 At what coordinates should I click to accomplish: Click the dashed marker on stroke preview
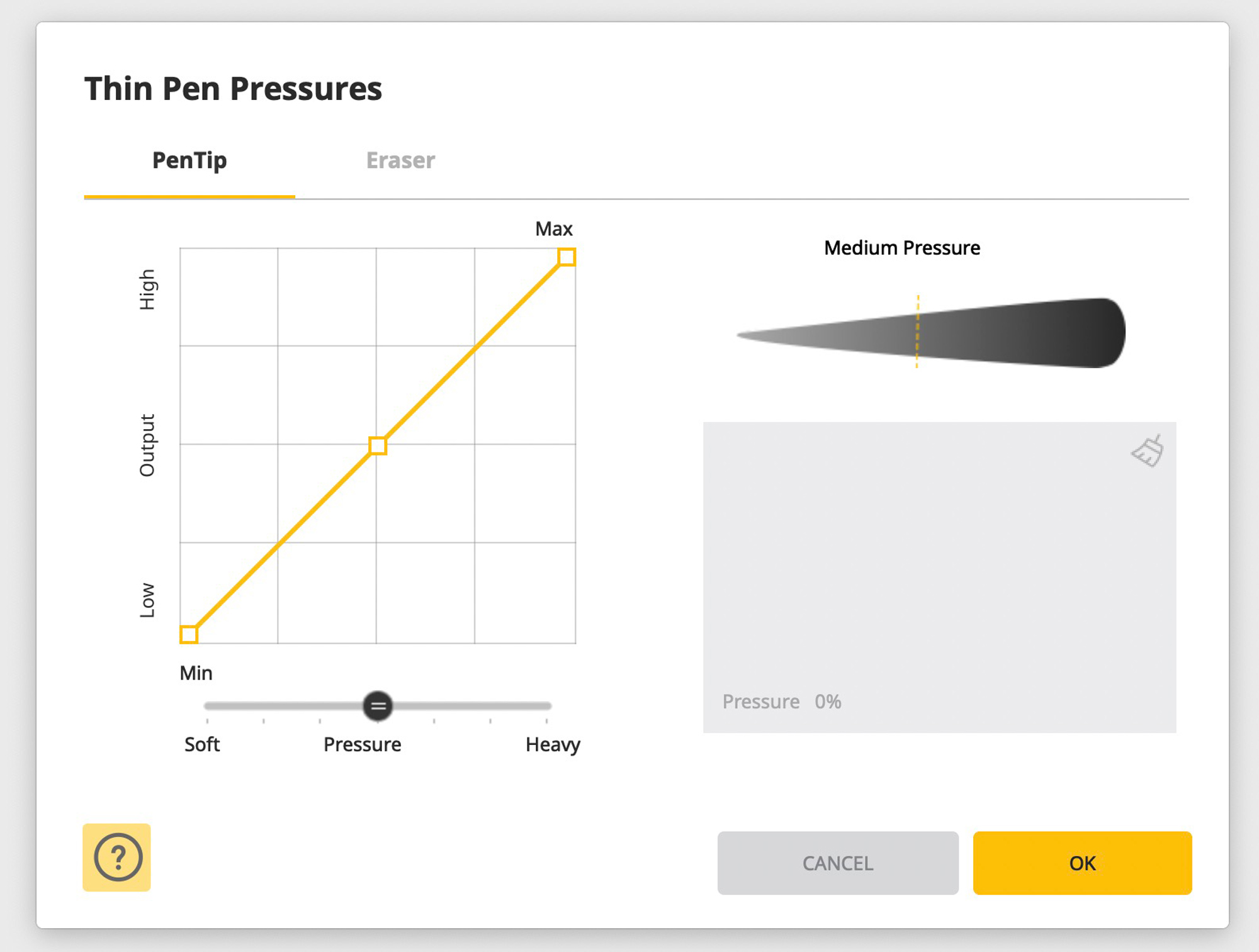[917, 331]
